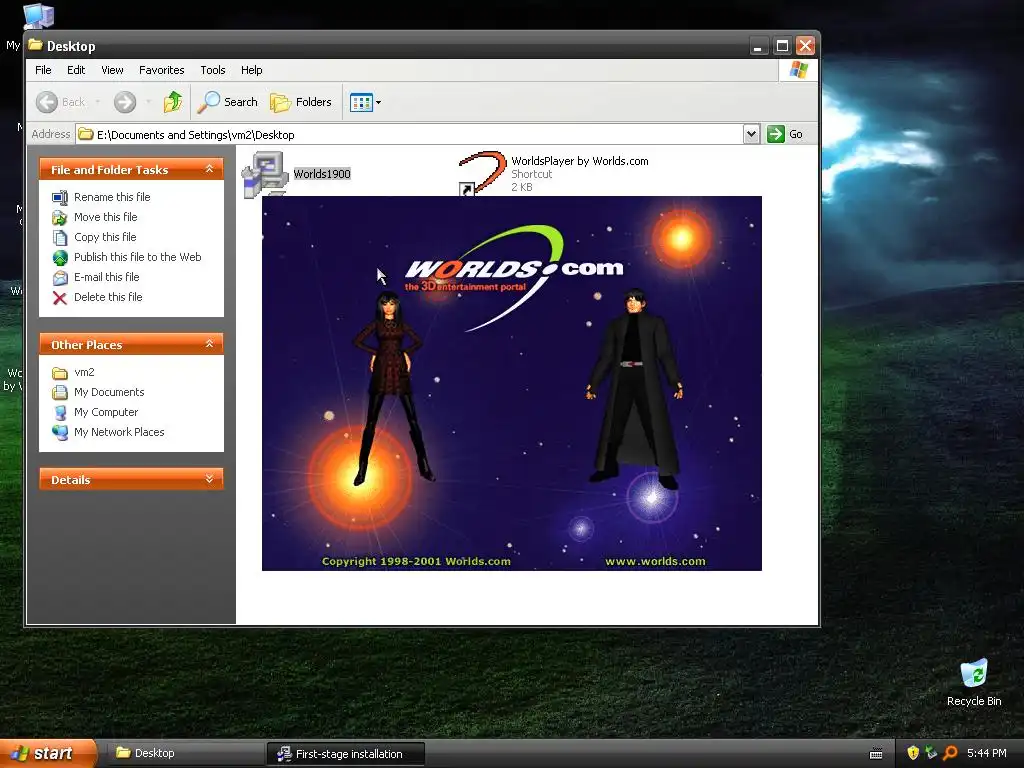Open the Search toolbar button
The height and width of the screenshot is (768, 1024).
[229, 102]
